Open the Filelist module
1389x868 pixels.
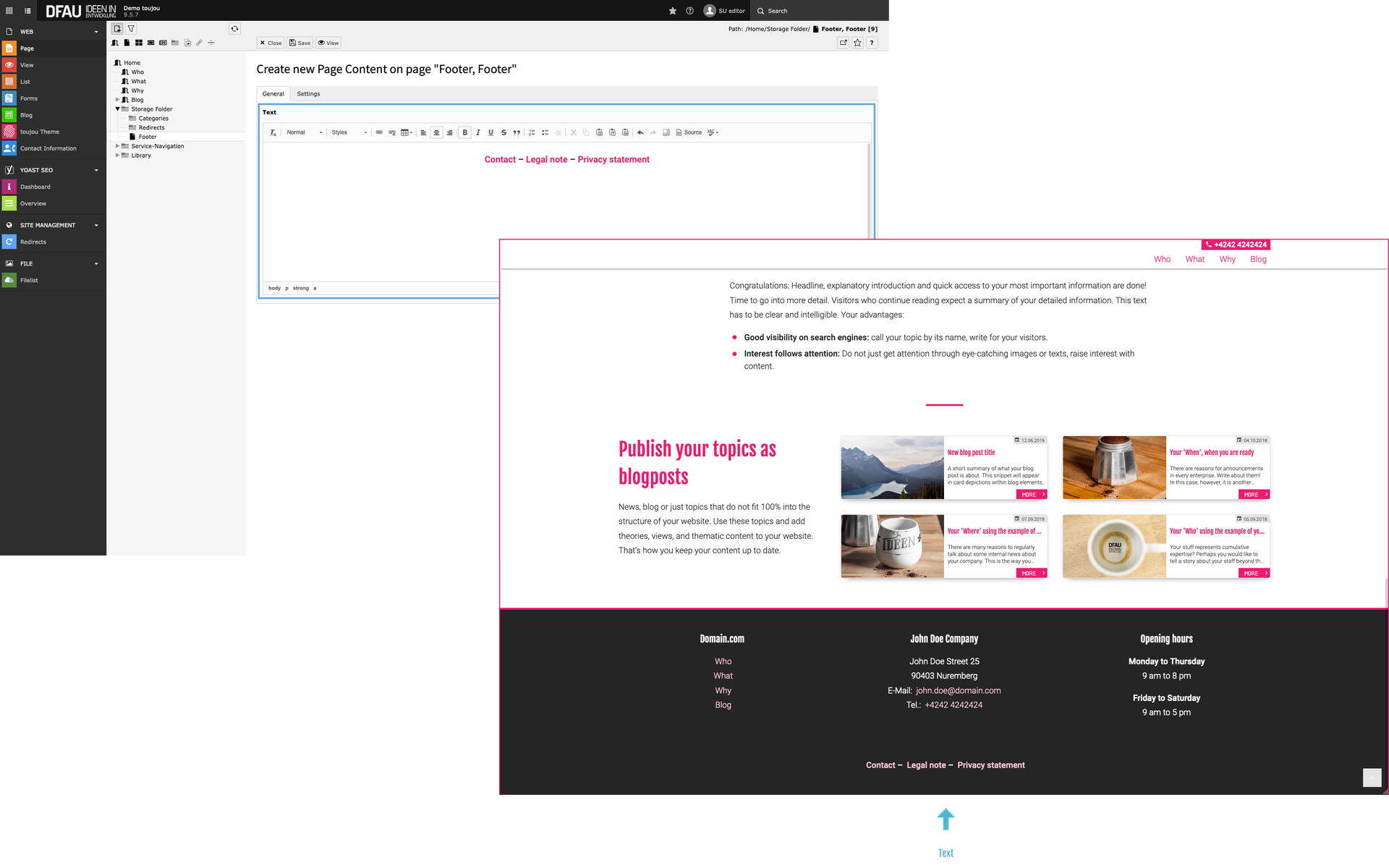point(29,280)
